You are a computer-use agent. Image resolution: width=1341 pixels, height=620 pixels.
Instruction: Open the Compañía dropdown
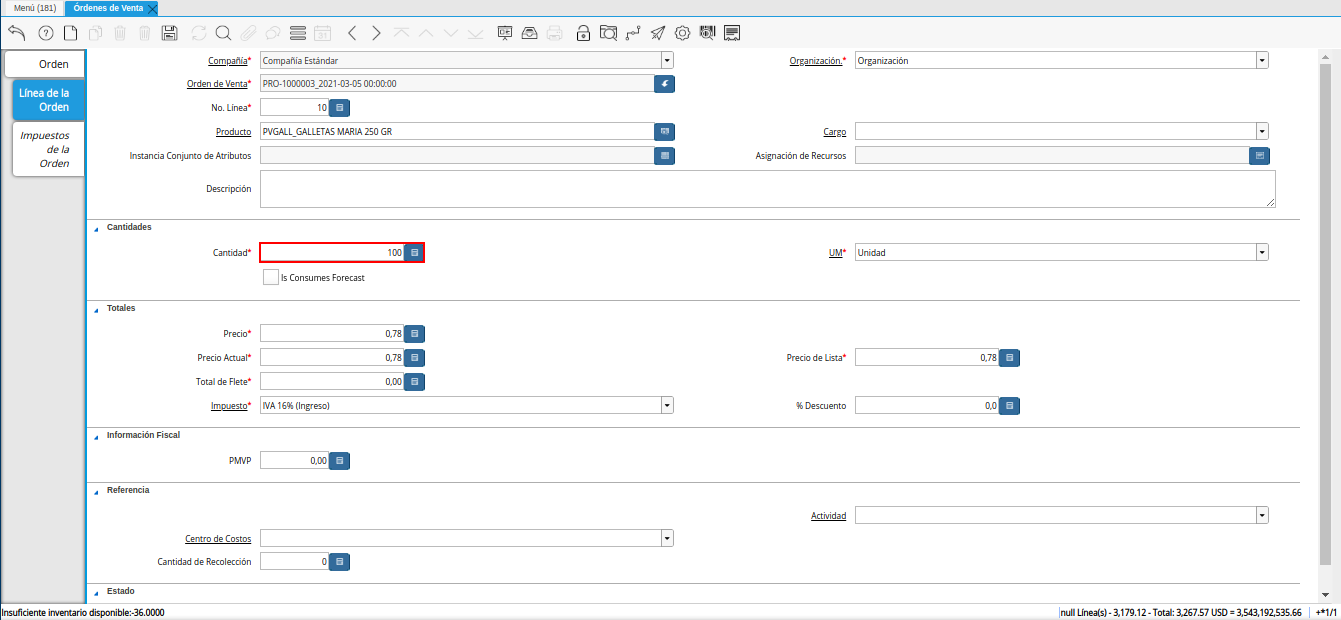[x=667, y=60]
